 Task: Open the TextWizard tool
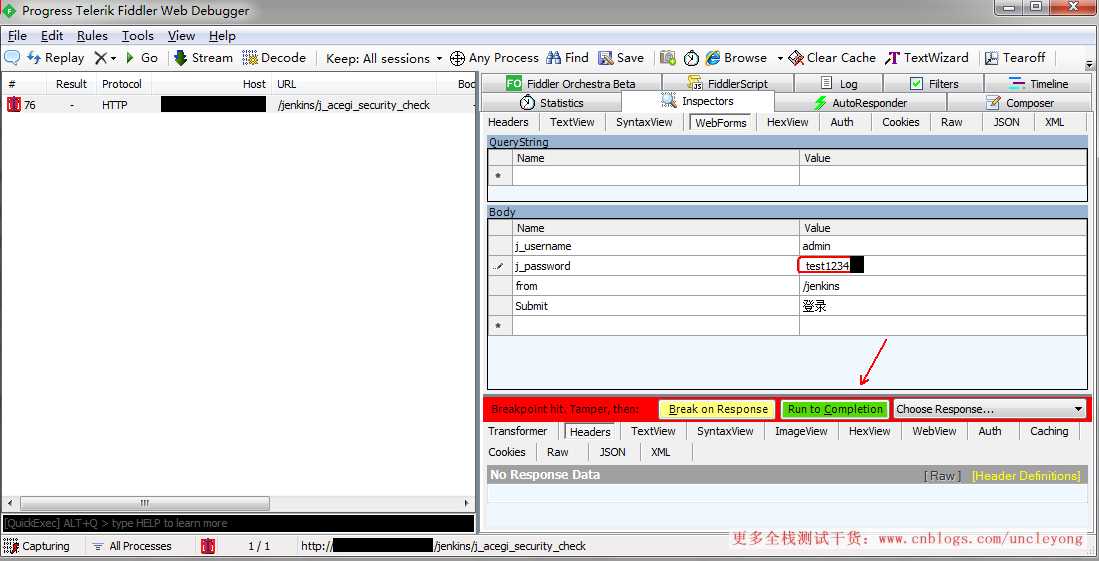pos(927,58)
